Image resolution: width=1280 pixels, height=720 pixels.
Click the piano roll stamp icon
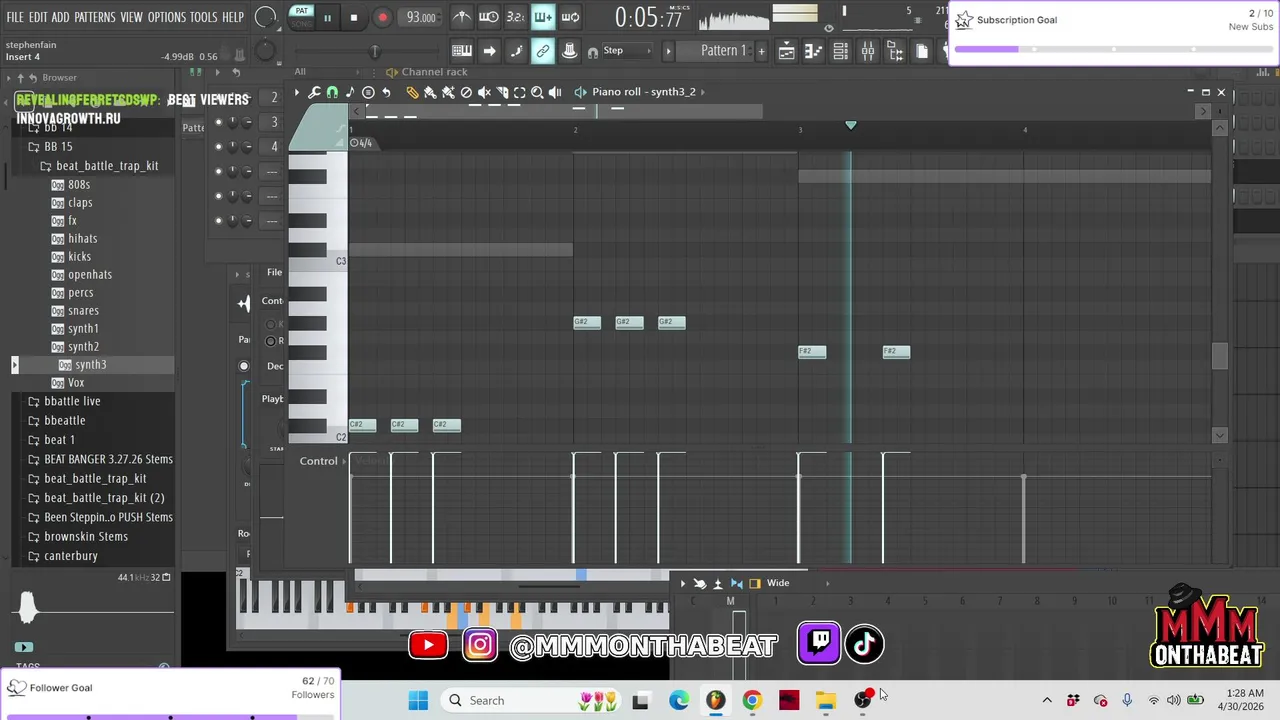(x=368, y=92)
